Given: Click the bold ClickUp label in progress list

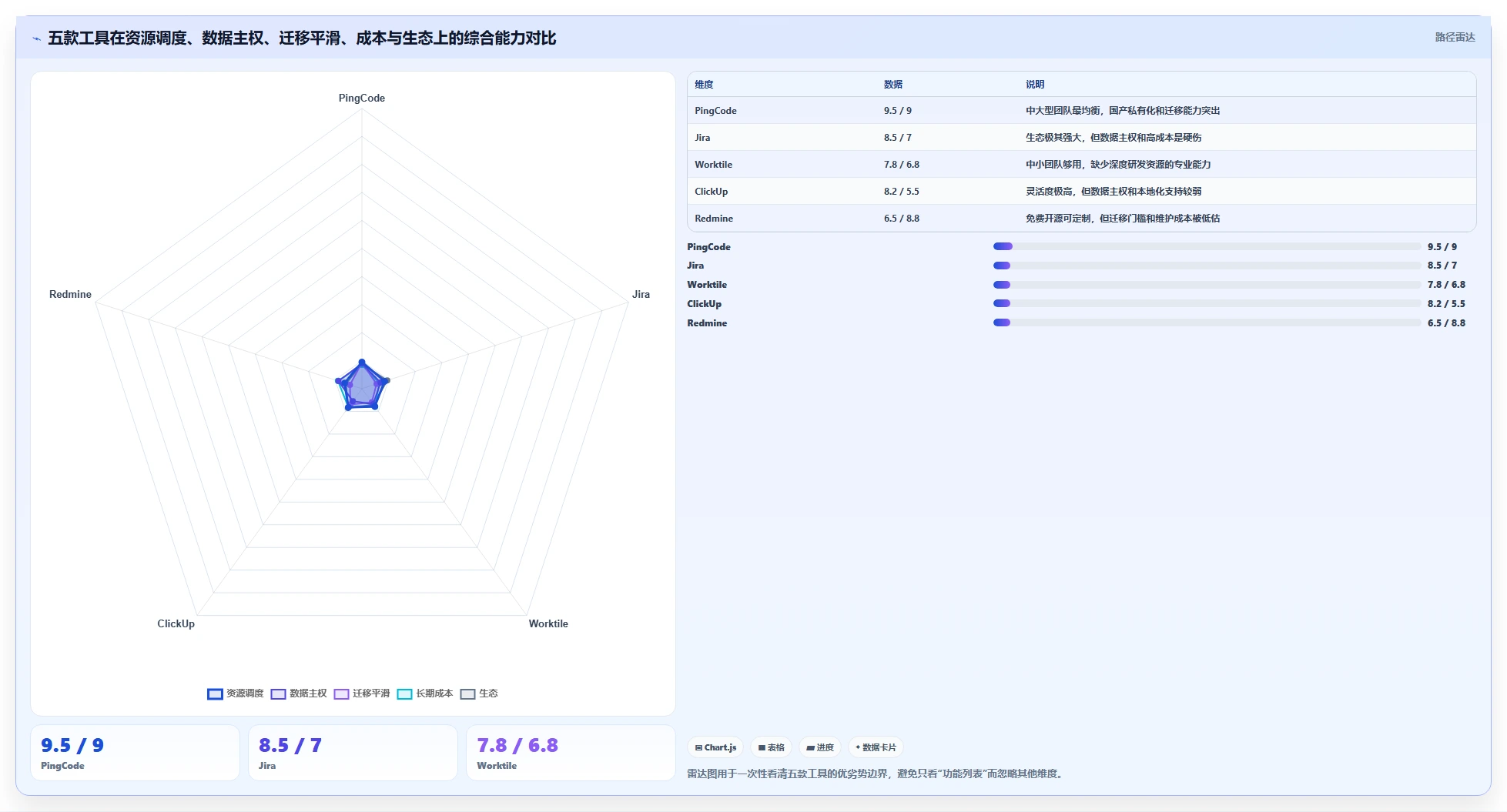Looking at the screenshot, I should [704, 304].
